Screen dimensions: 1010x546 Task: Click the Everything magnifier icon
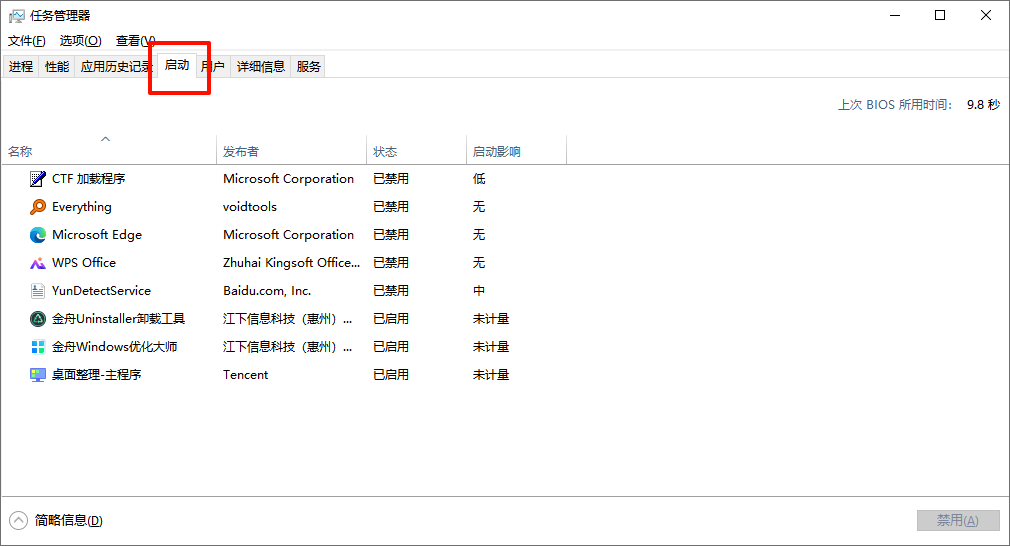pyautogui.click(x=38, y=207)
